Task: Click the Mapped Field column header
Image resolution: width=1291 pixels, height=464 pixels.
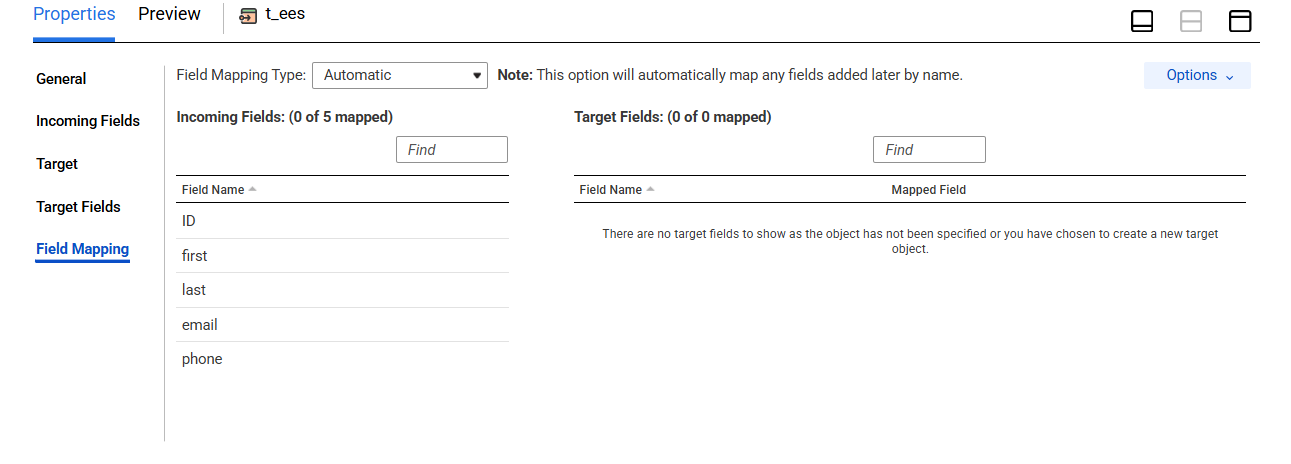Action: [929, 190]
